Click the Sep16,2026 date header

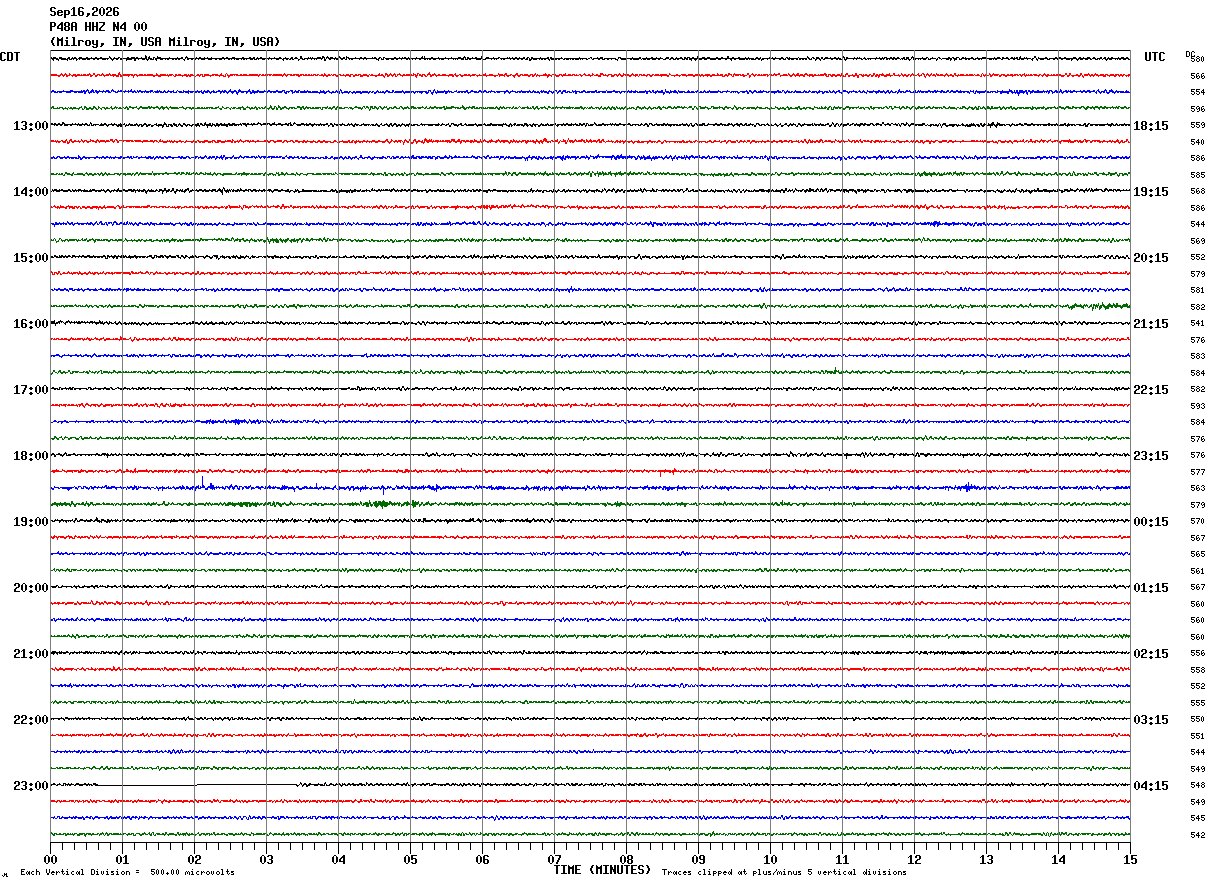click(84, 12)
